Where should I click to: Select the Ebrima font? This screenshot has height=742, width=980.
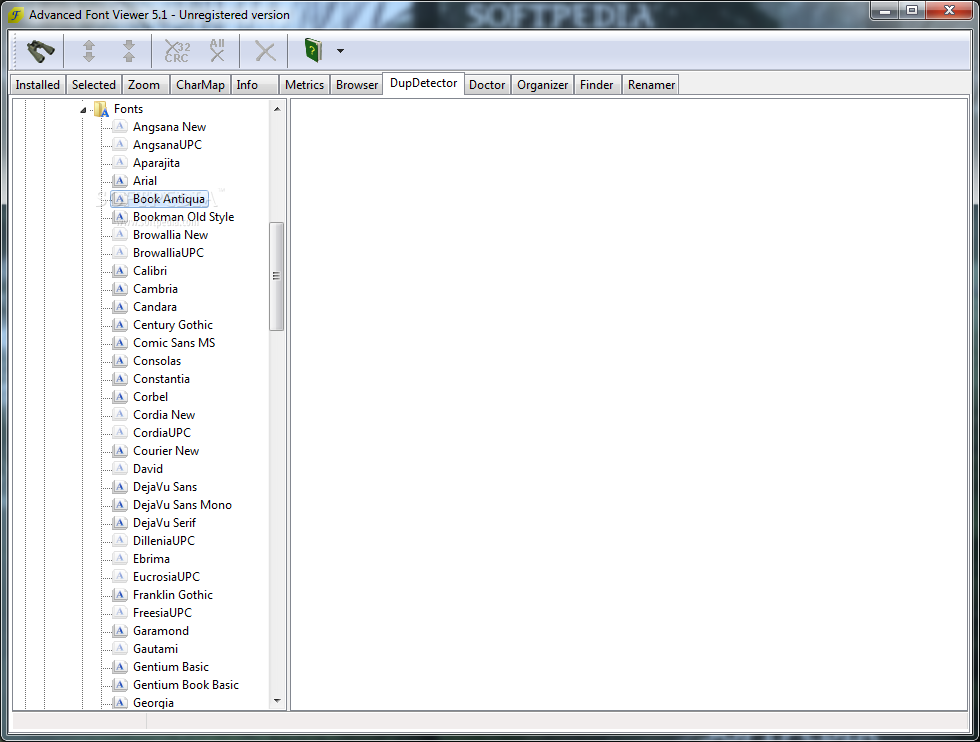pyautogui.click(x=151, y=559)
